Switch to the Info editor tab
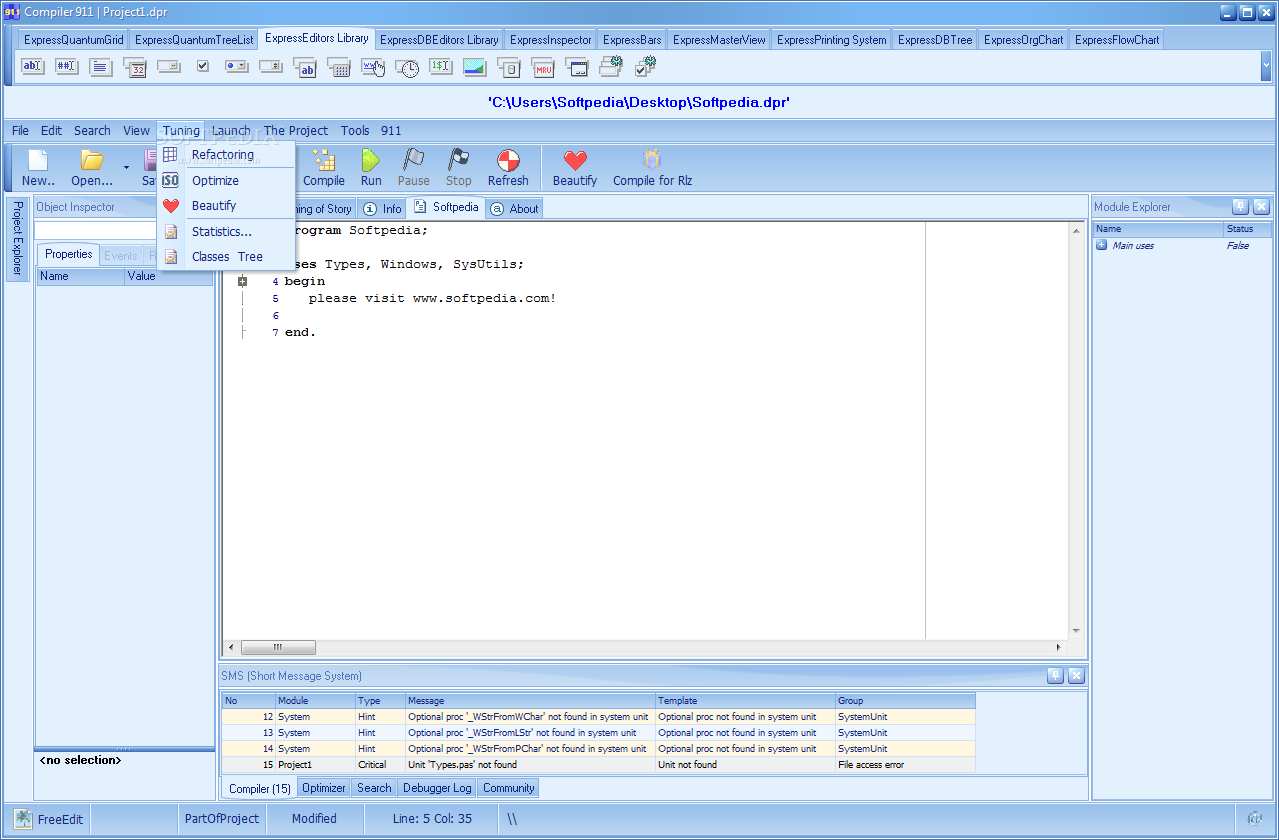The width and height of the screenshot is (1279, 840). [x=381, y=209]
